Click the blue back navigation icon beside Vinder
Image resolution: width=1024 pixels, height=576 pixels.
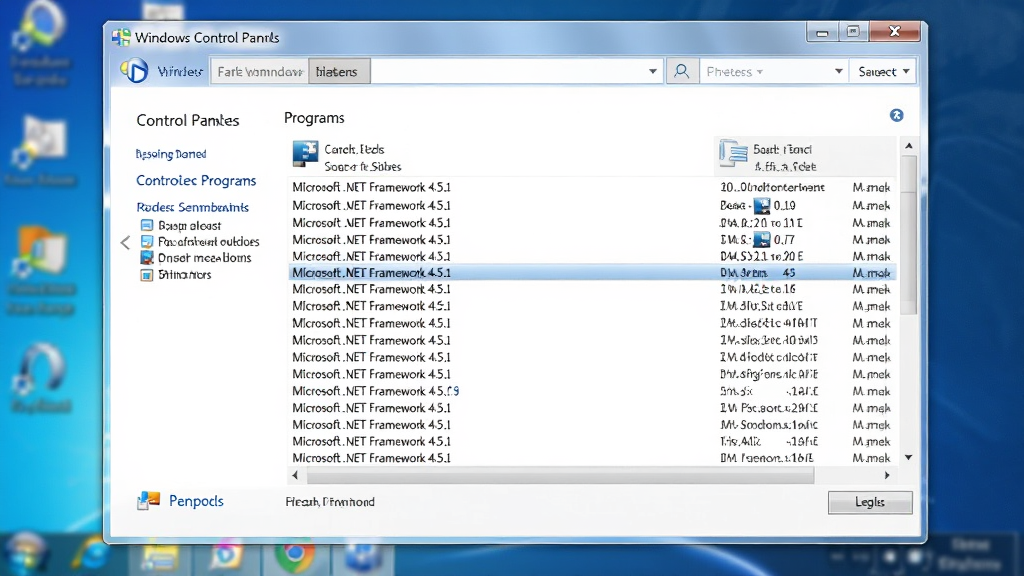pyautogui.click(x=135, y=71)
